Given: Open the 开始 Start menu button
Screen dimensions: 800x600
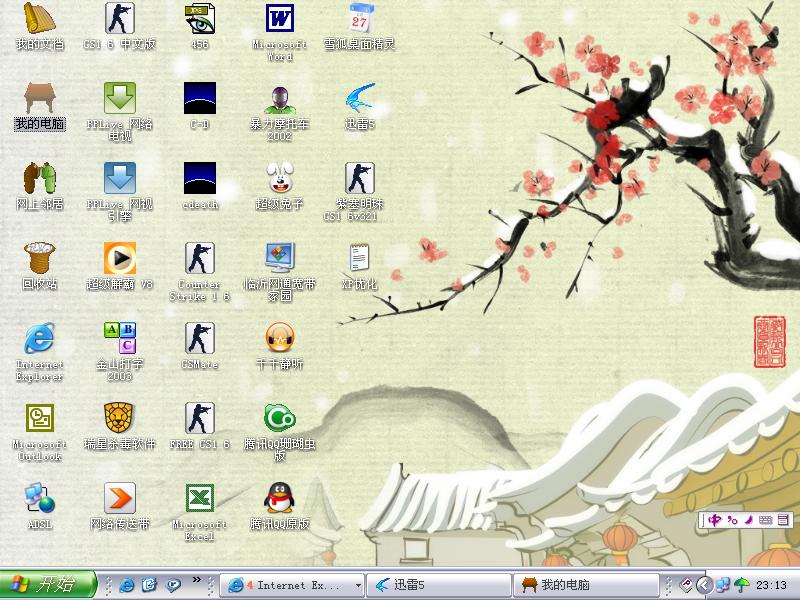Looking at the screenshot, I should [48, 585].
